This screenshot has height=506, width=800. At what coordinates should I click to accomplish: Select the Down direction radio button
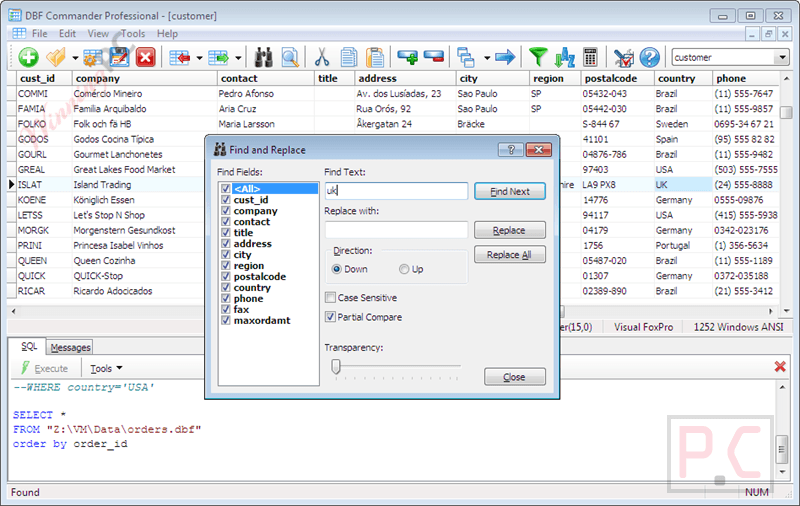click(337, 269)
